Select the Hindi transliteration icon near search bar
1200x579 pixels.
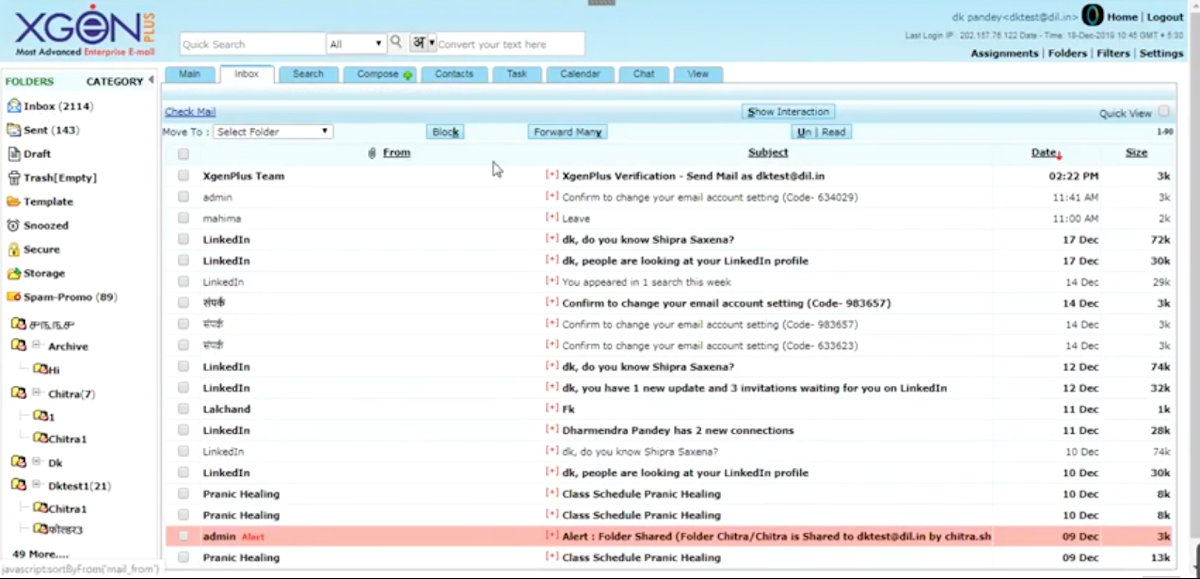pyautogui.click(x=417, y=43)
